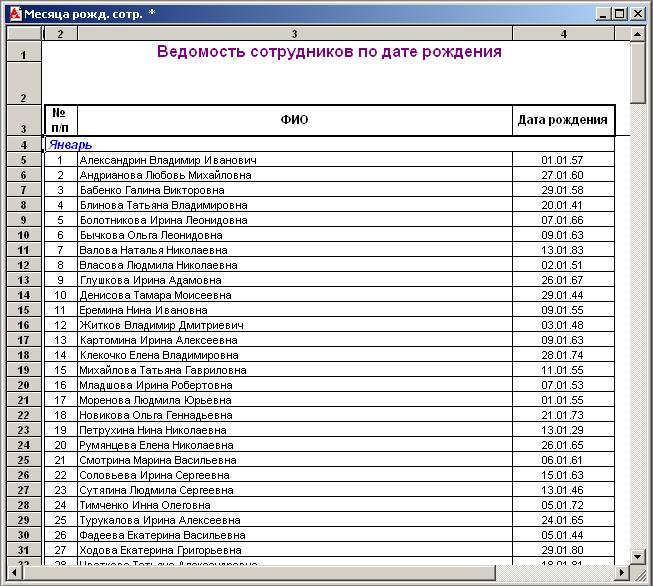Select Валова Наталья Николаевна cell
The image size is (653, 586).
pos(294,250)
